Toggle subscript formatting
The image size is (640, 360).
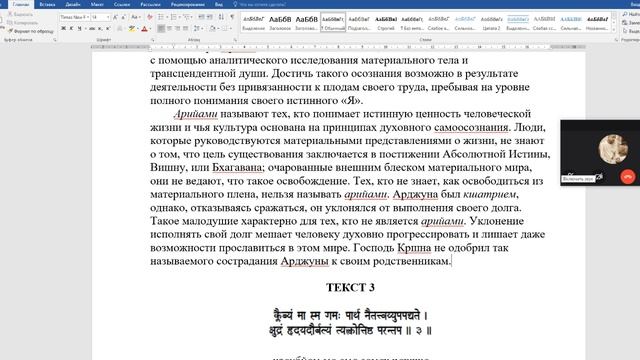[x=100, y=29]
